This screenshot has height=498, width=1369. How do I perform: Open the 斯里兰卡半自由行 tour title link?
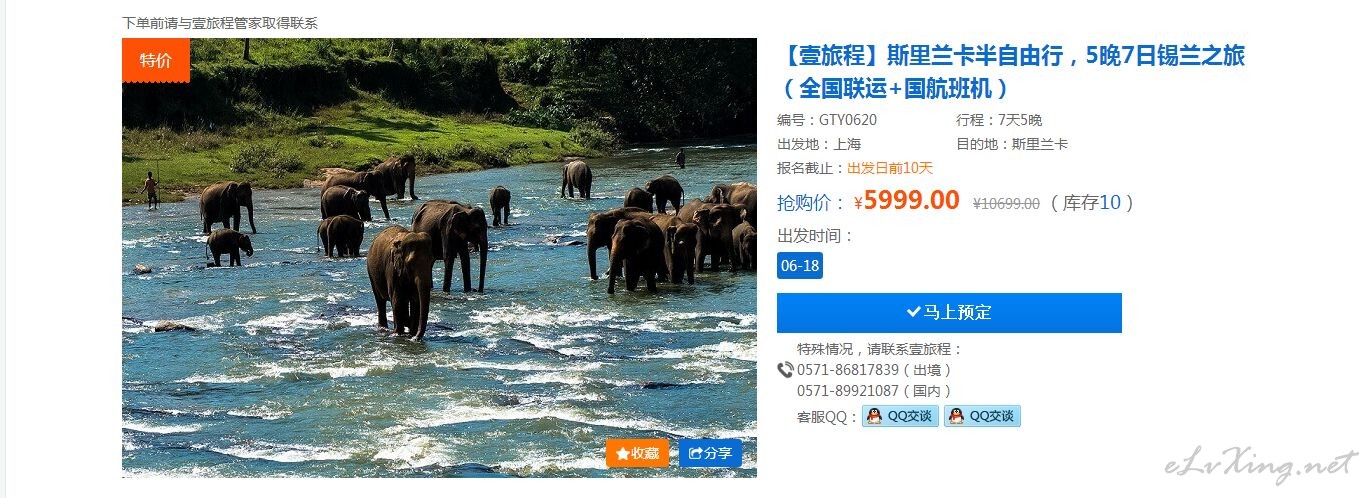(1010, 71)
